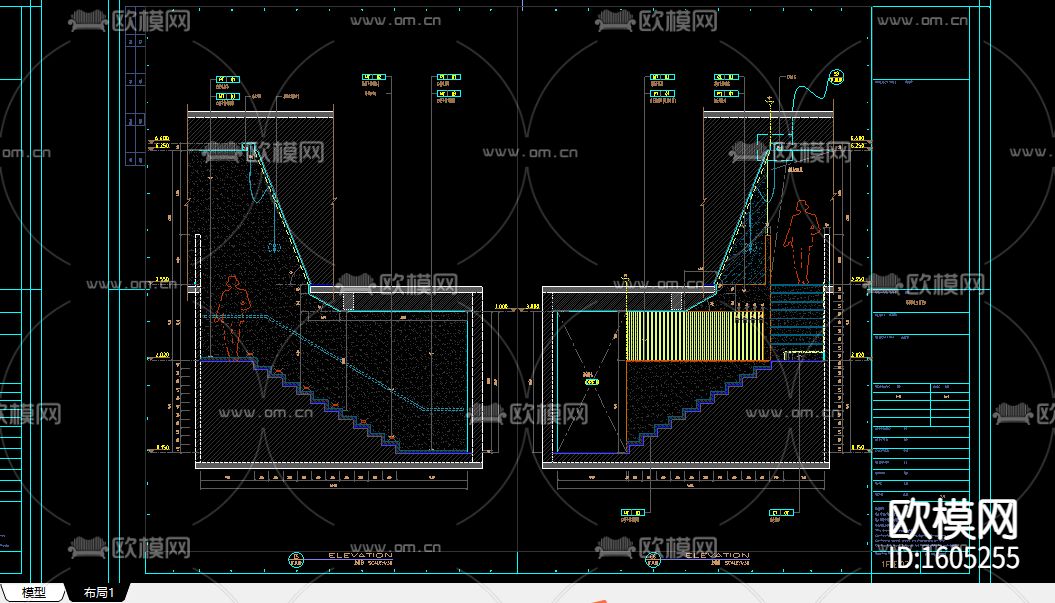
Task: Select the 6.600 level mark on right elevation
Action: tap(857, 139)
